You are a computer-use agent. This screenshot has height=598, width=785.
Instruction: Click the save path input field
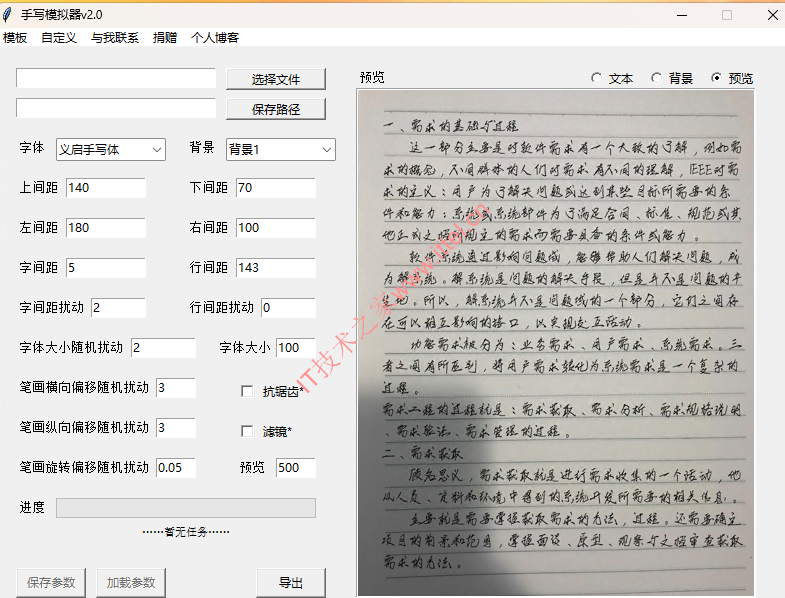coord(116,108)
